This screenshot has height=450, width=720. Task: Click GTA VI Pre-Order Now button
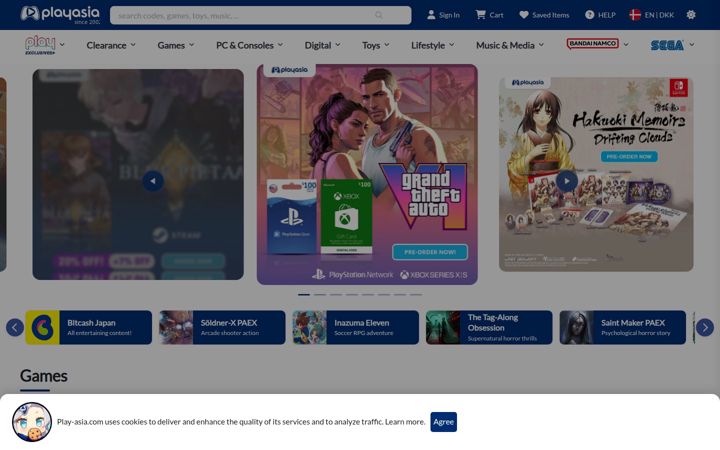coord(430,252)
